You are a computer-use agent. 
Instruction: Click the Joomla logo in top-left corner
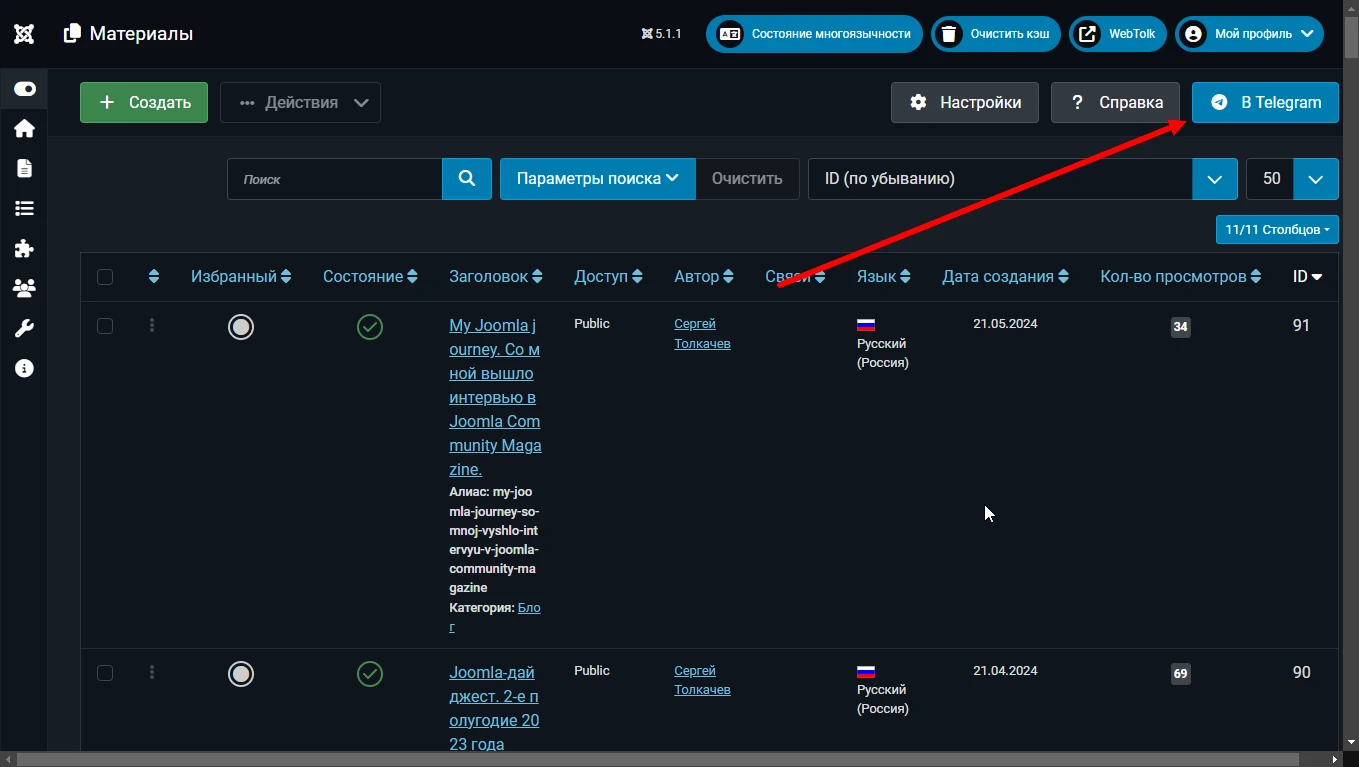[24, 34]
